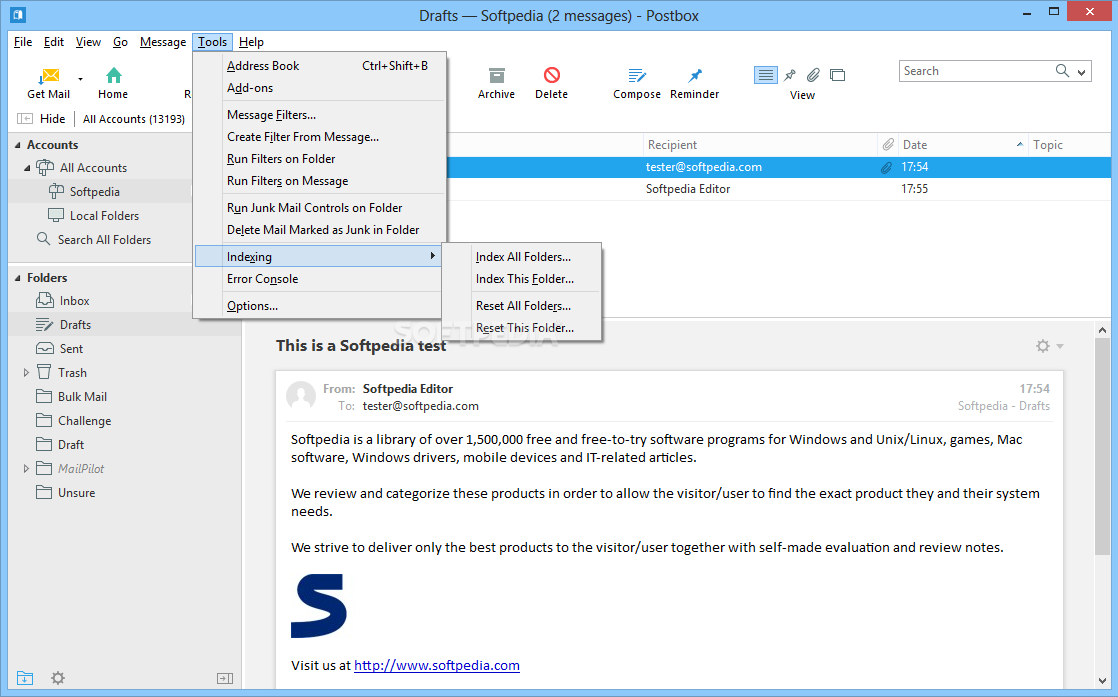Open the Trash folder

pyautogui.click(x=72, y=373)
